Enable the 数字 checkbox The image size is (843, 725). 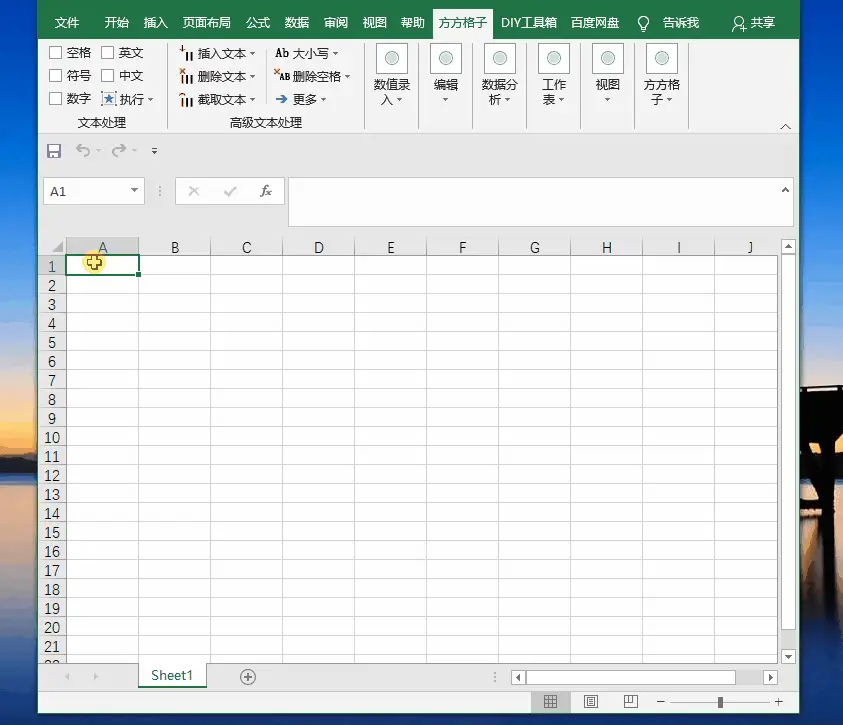(57, 98)
